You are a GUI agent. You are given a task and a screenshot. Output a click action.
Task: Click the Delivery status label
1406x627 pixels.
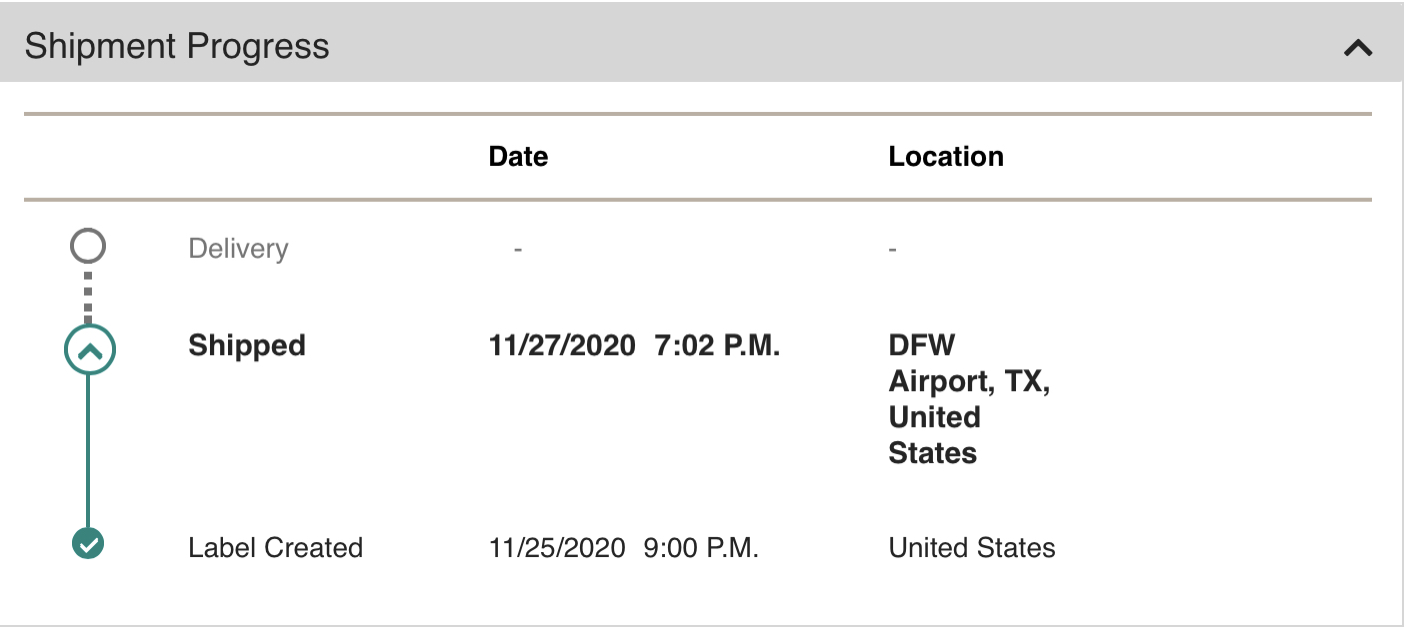238,248
